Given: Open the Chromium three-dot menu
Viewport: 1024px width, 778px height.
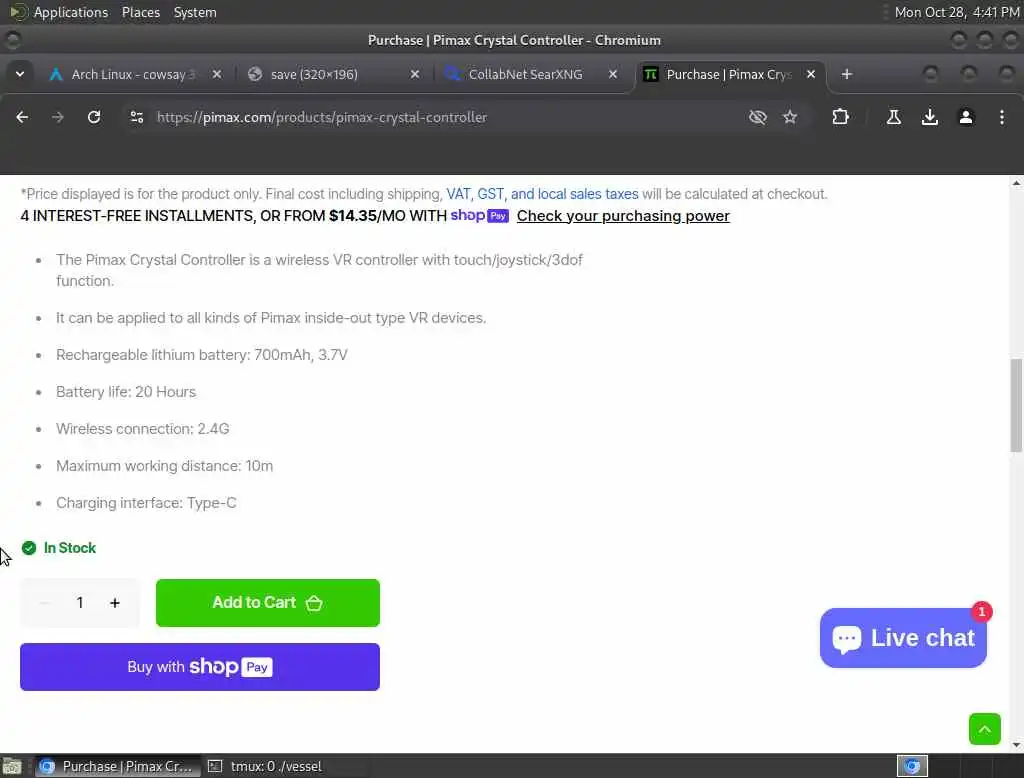Looking at the screenshot, I should click(1002, 118).
